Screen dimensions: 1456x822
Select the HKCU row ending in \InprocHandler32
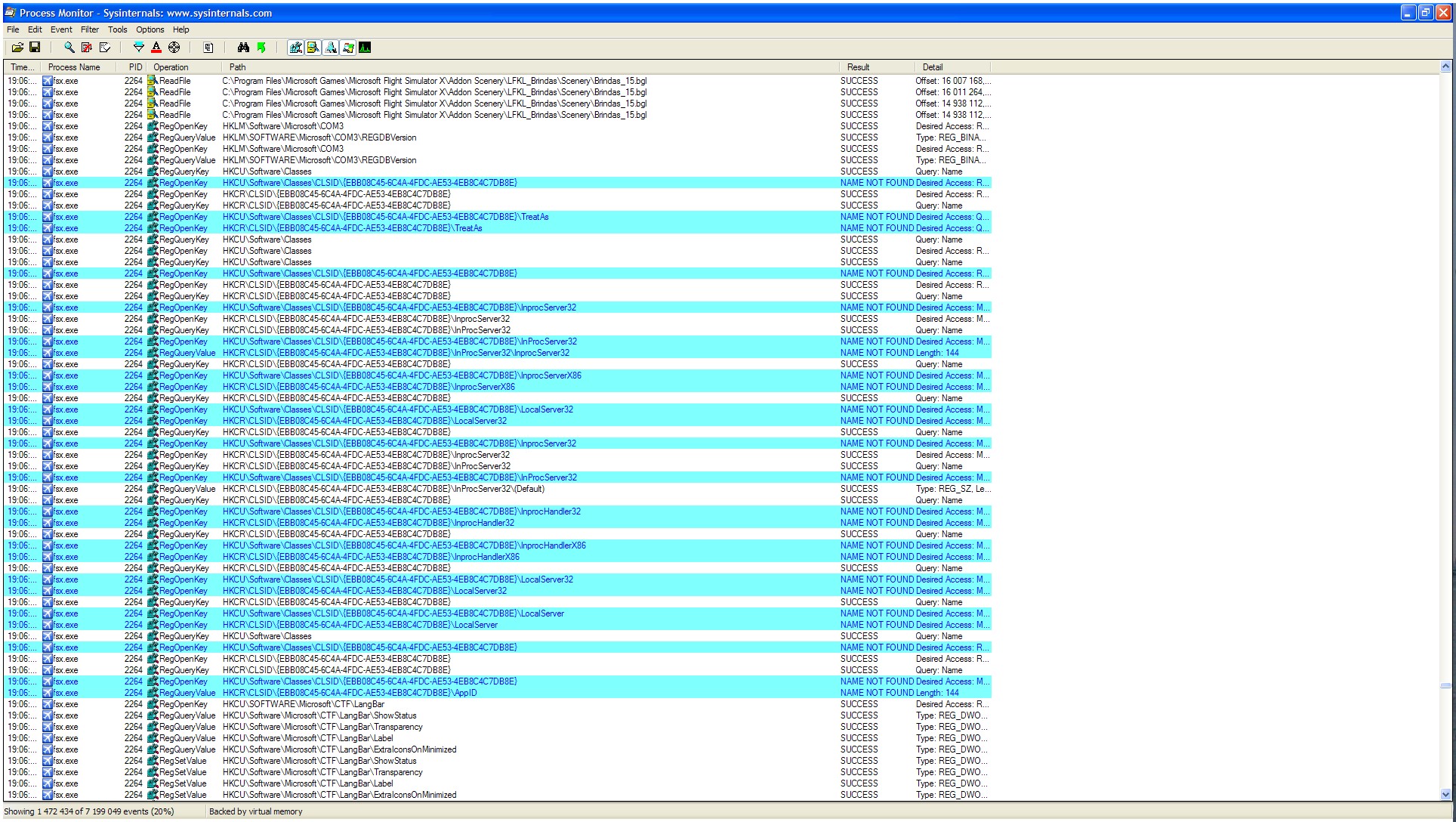498,511
